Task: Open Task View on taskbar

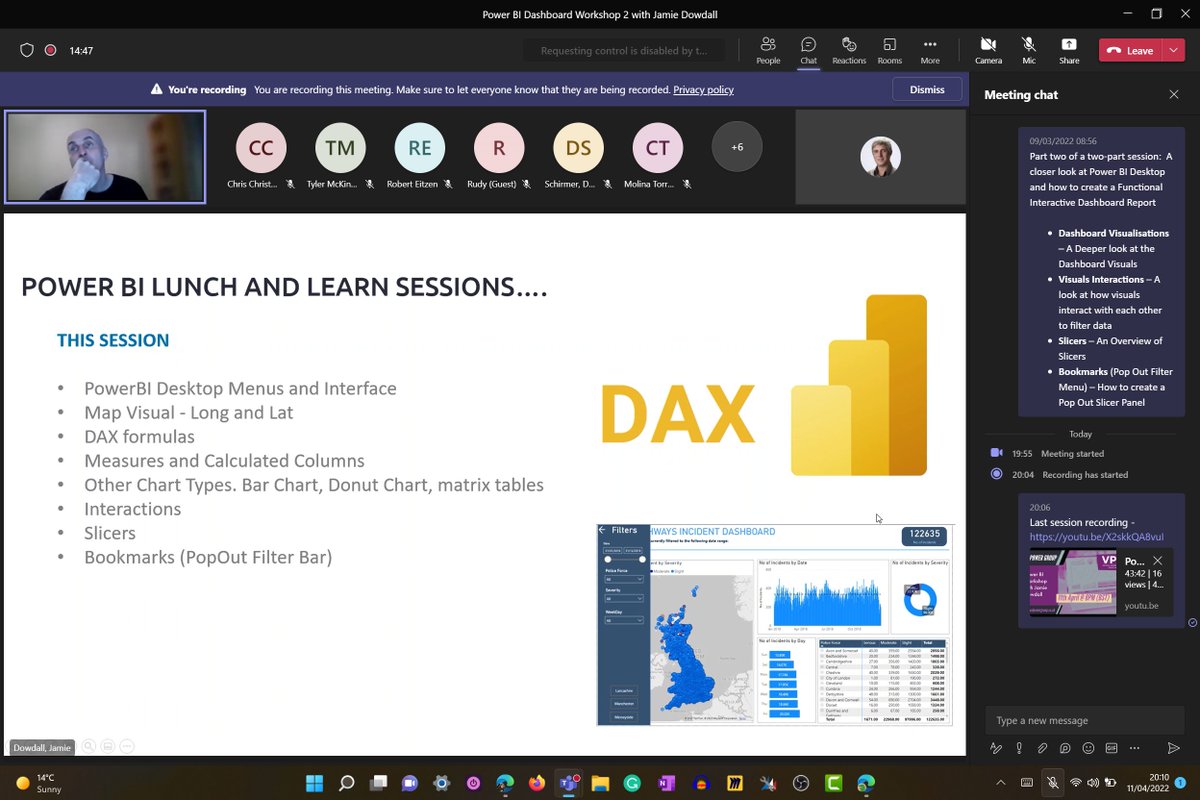Action: click(378, 783)
